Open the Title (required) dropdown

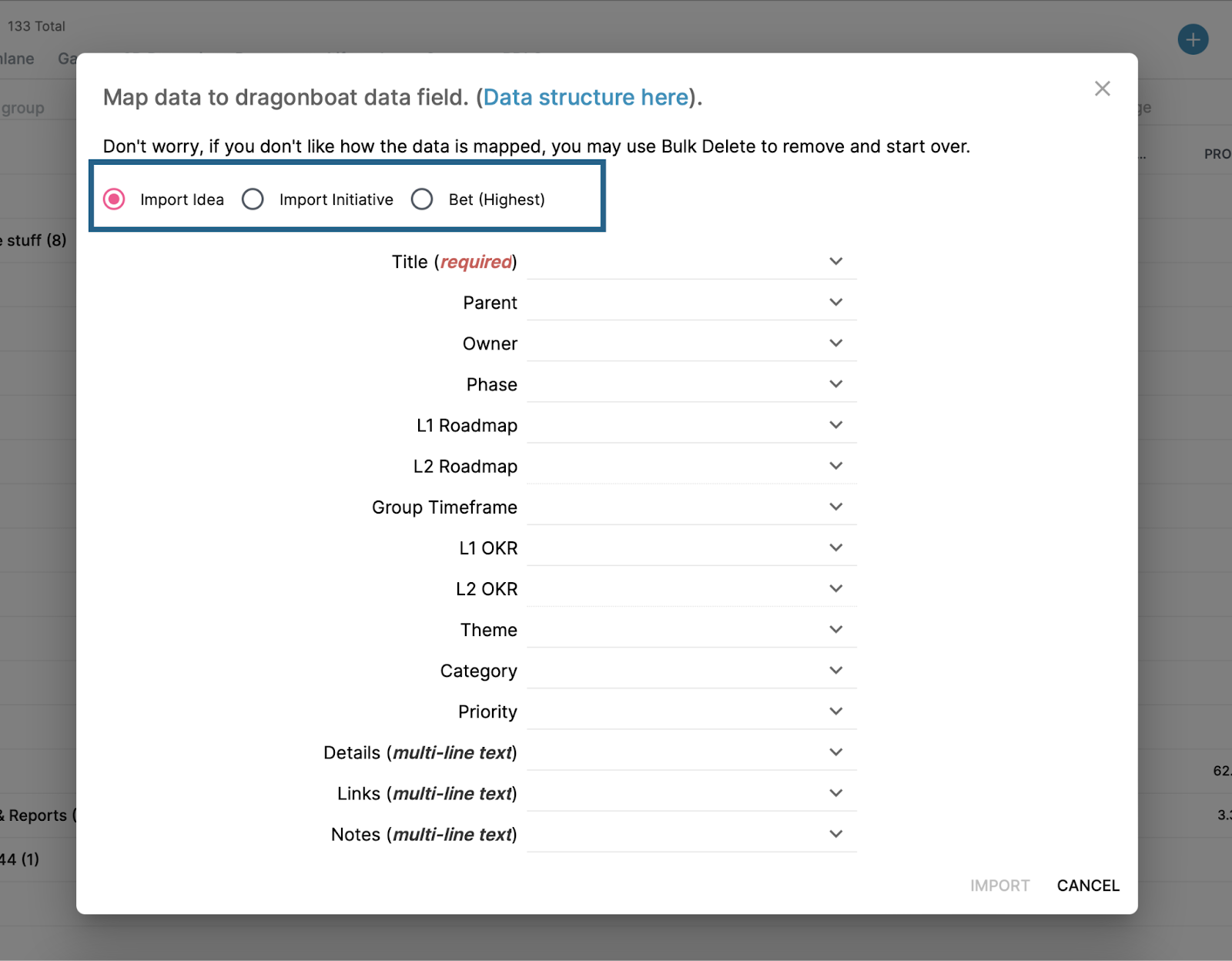691,262
